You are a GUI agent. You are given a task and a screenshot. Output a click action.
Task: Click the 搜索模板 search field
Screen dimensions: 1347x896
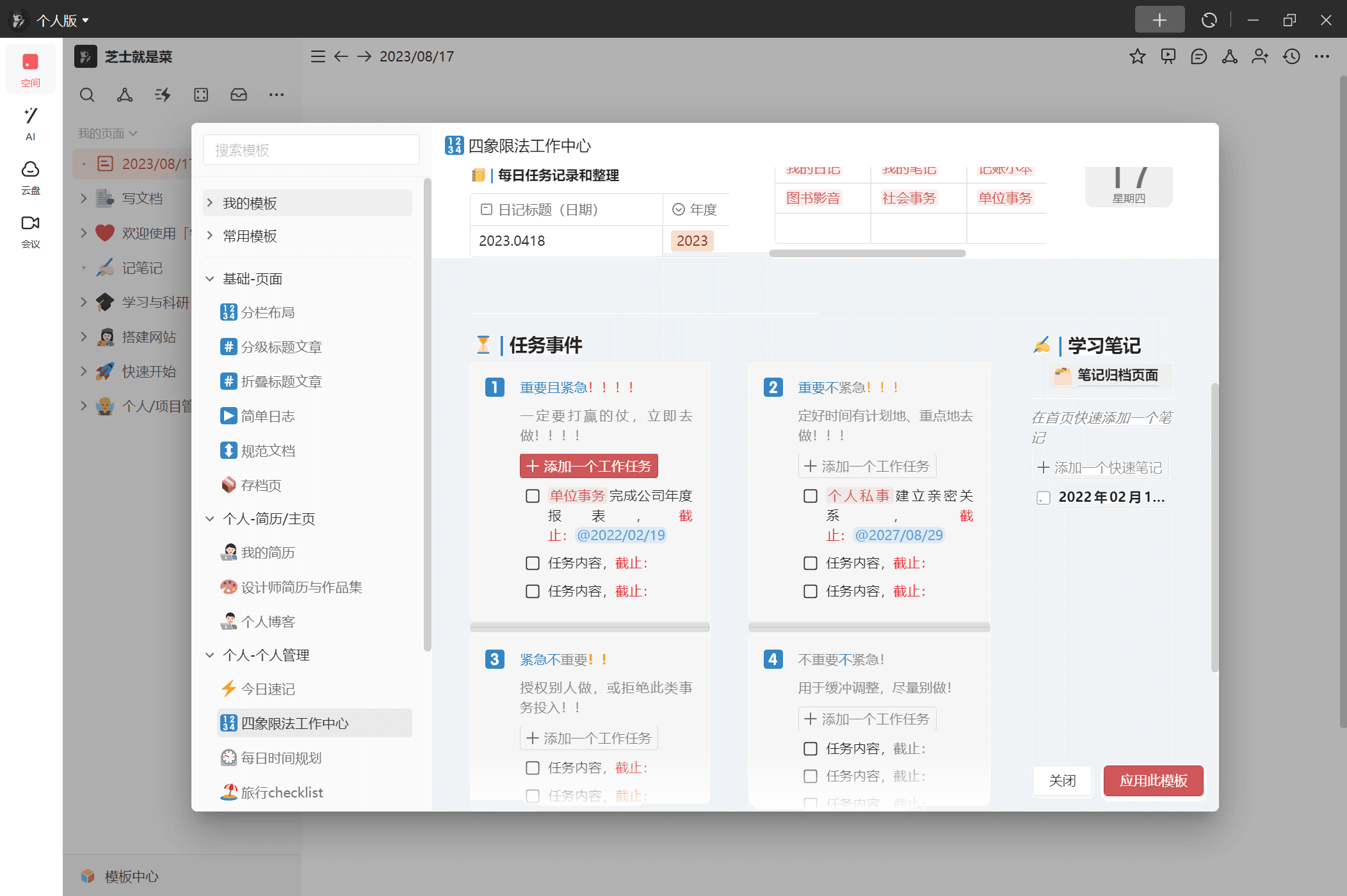pos(311,150)
